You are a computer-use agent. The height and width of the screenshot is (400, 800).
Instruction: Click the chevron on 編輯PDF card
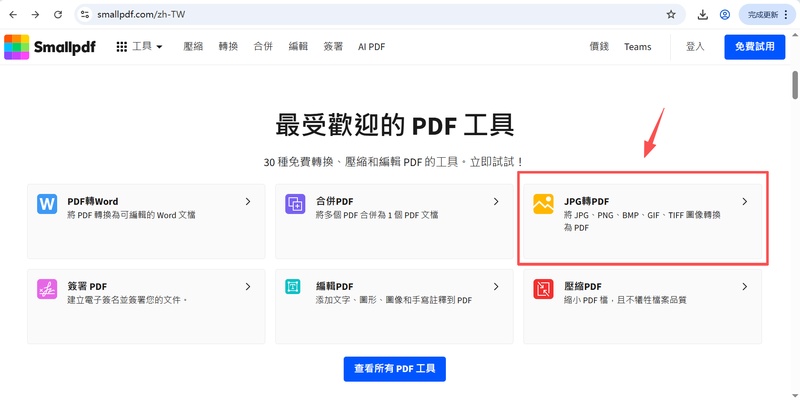click(x=496, y=287)
